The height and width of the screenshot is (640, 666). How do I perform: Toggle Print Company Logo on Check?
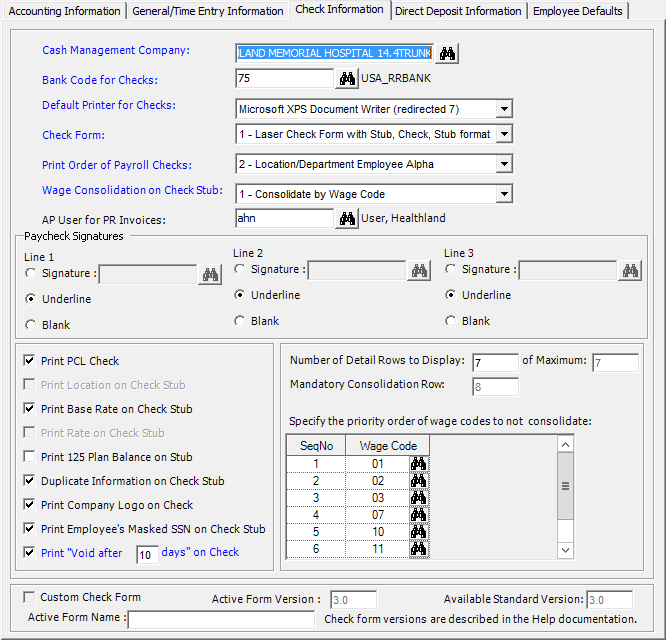(x=29, y=505)
